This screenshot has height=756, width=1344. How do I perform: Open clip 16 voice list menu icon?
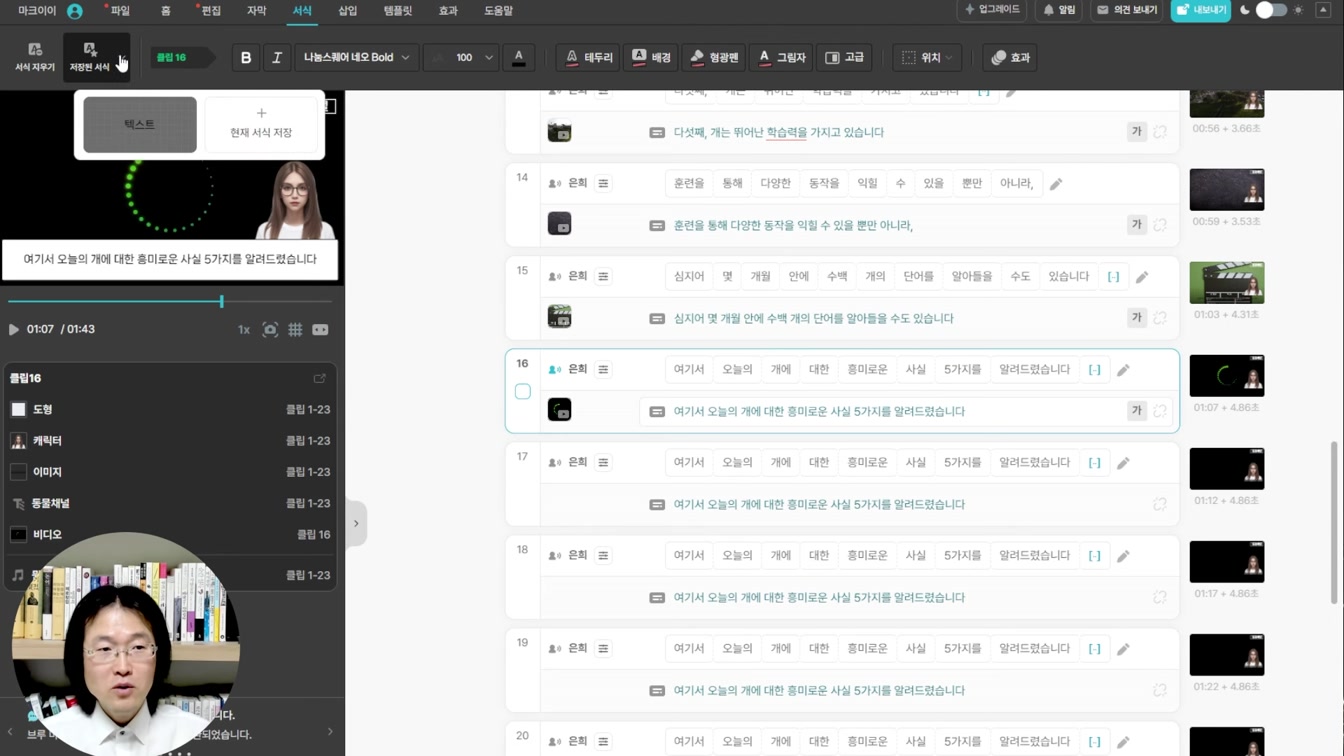point(603,369)
